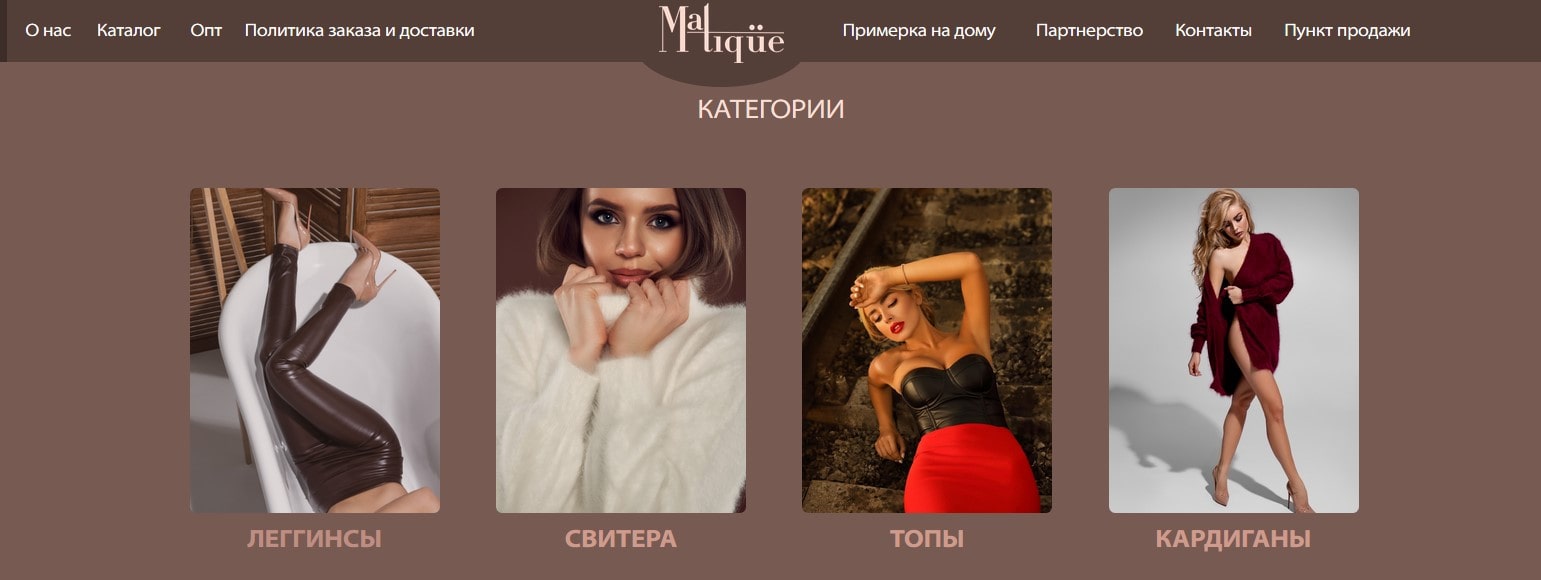Open Политика заказа и доставки page
The height and width of the screenshot is (580, 1541).
click(x=360, y=30)
